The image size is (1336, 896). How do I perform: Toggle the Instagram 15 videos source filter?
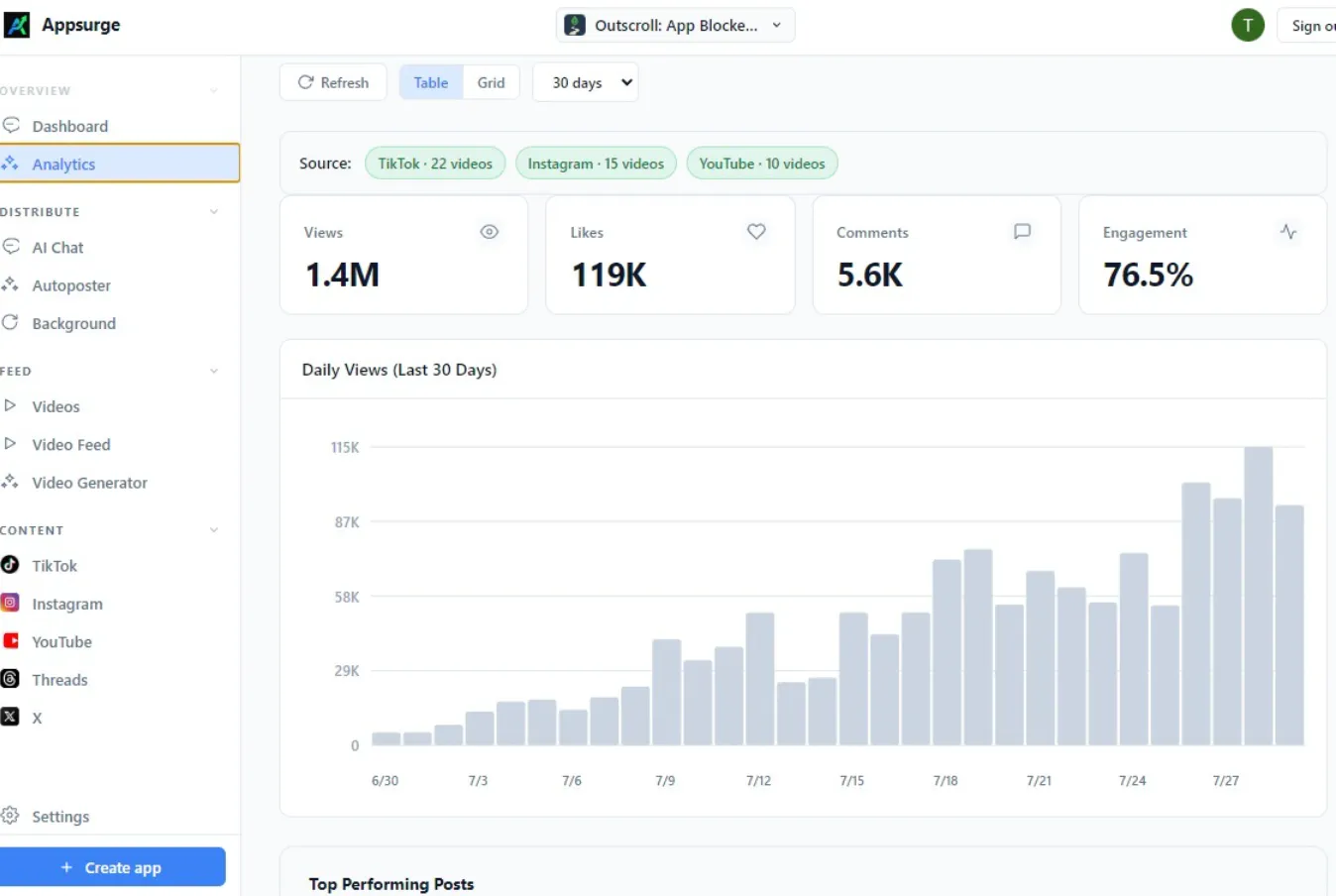coord(596,164)
